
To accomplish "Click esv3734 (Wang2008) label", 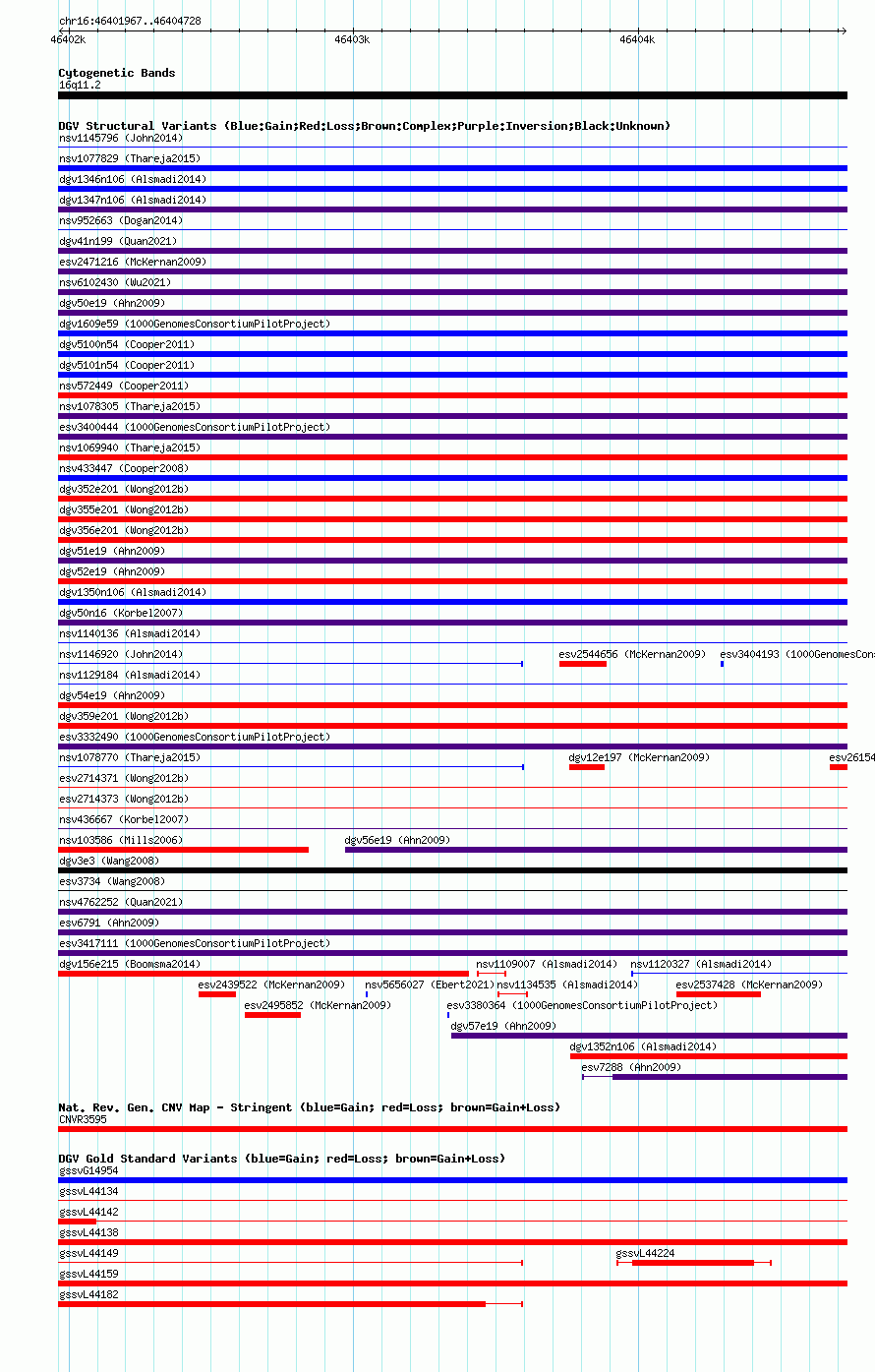I will coord(112,881).
